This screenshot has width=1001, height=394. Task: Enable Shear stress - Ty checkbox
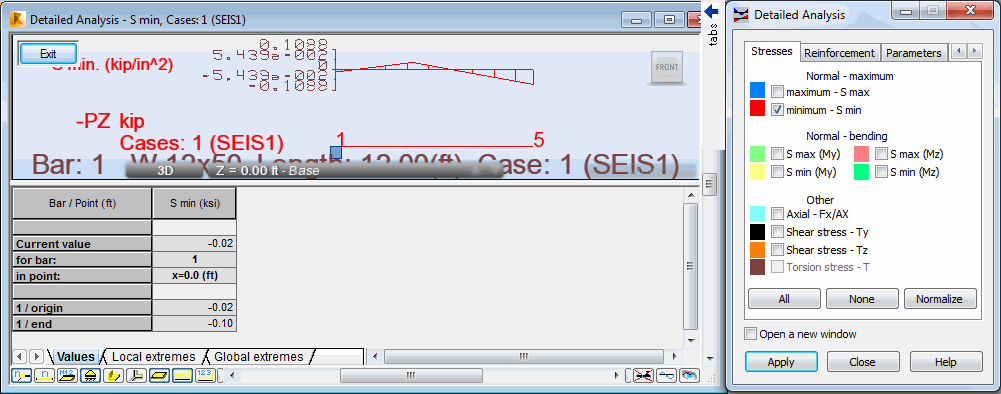click(777, 232)
